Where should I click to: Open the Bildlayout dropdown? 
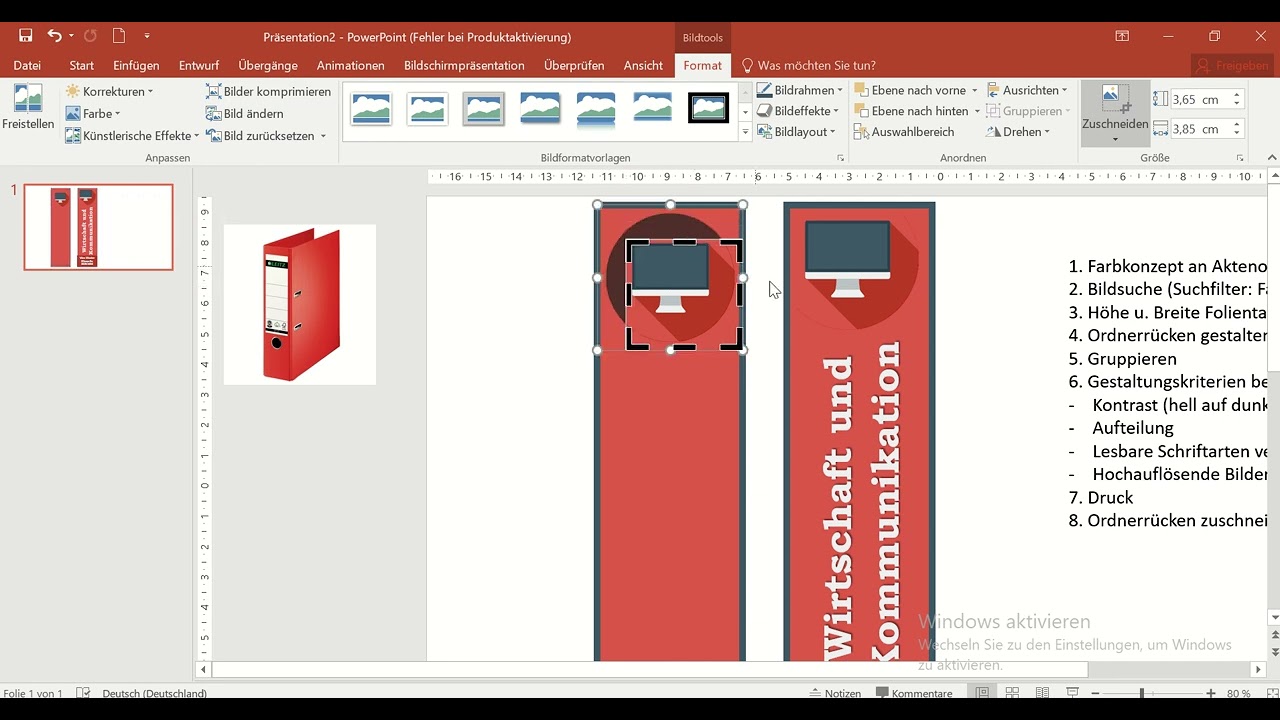[x=796, y=132]
